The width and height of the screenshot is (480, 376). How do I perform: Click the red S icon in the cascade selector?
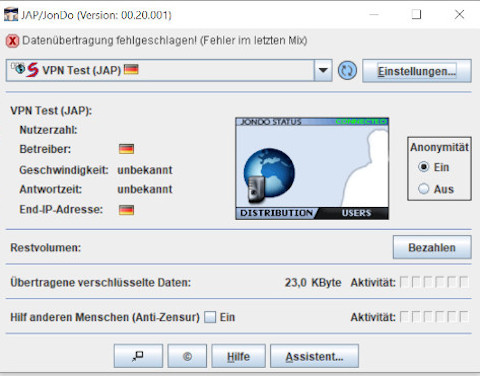point(33,70)
